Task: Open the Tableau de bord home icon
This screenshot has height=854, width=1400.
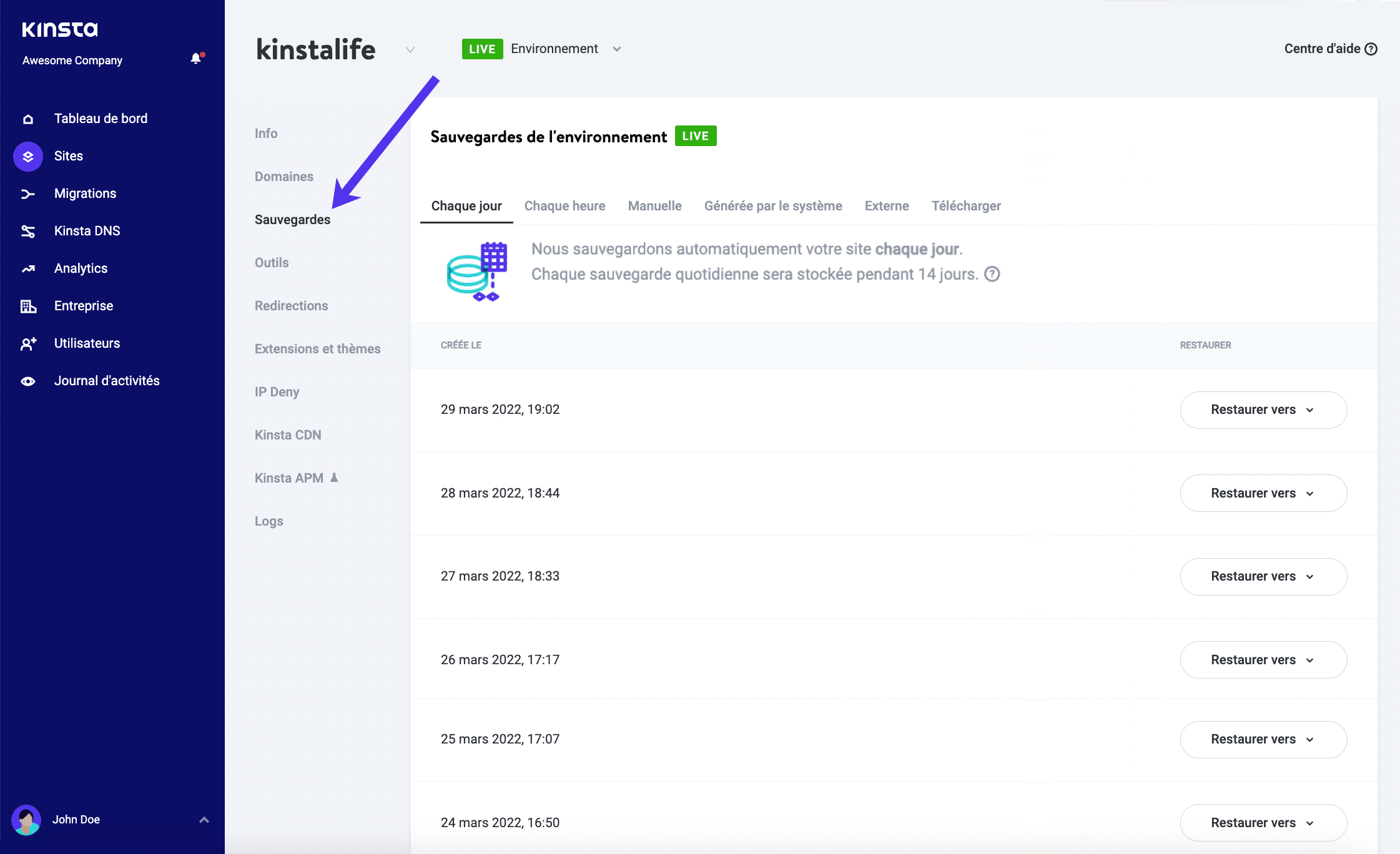Action: (x=28, y=118)
